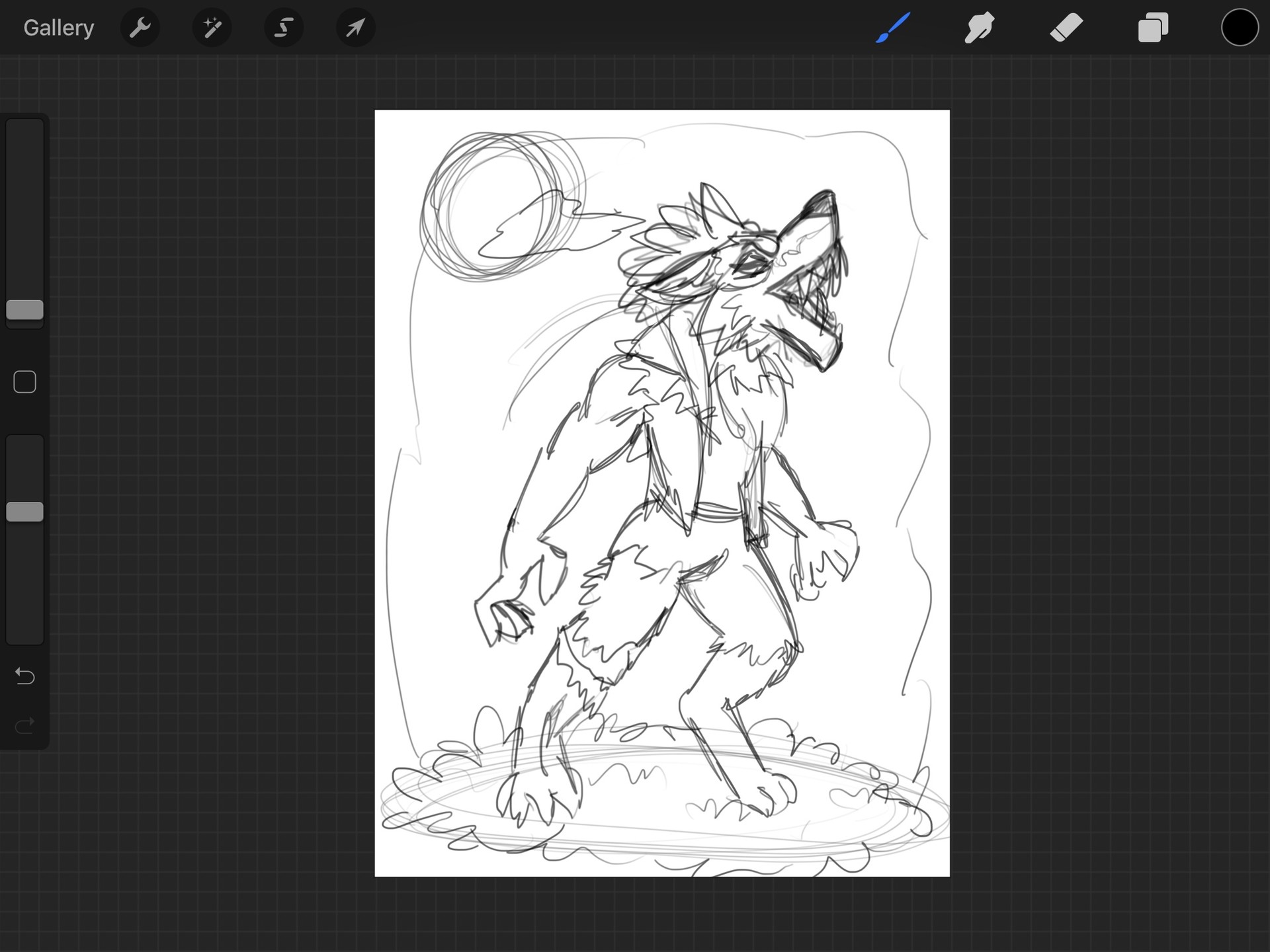
Task: Adjust the brush size slider handle
Action: (24, 309)
